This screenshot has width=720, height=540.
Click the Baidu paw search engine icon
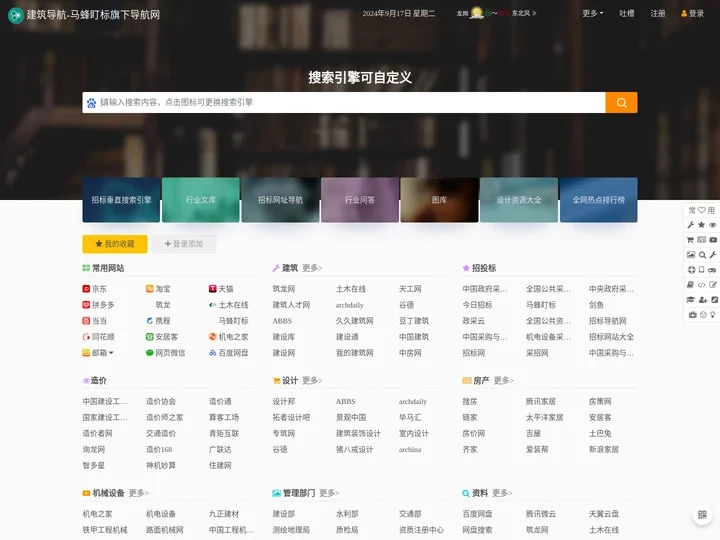91,103
